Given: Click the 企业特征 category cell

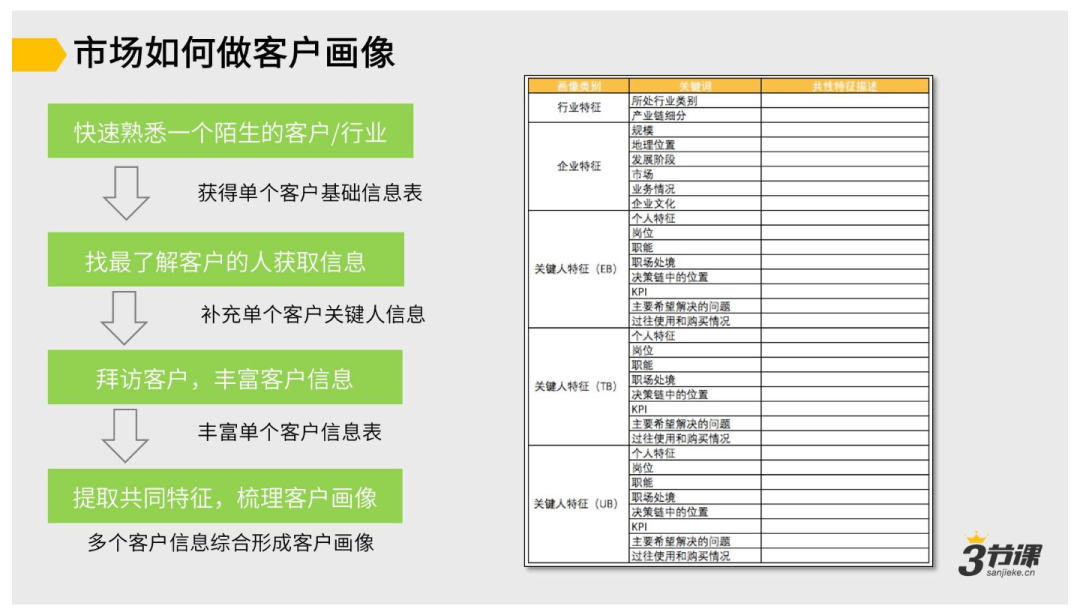Looking at the screenshot, I should 578,166.
